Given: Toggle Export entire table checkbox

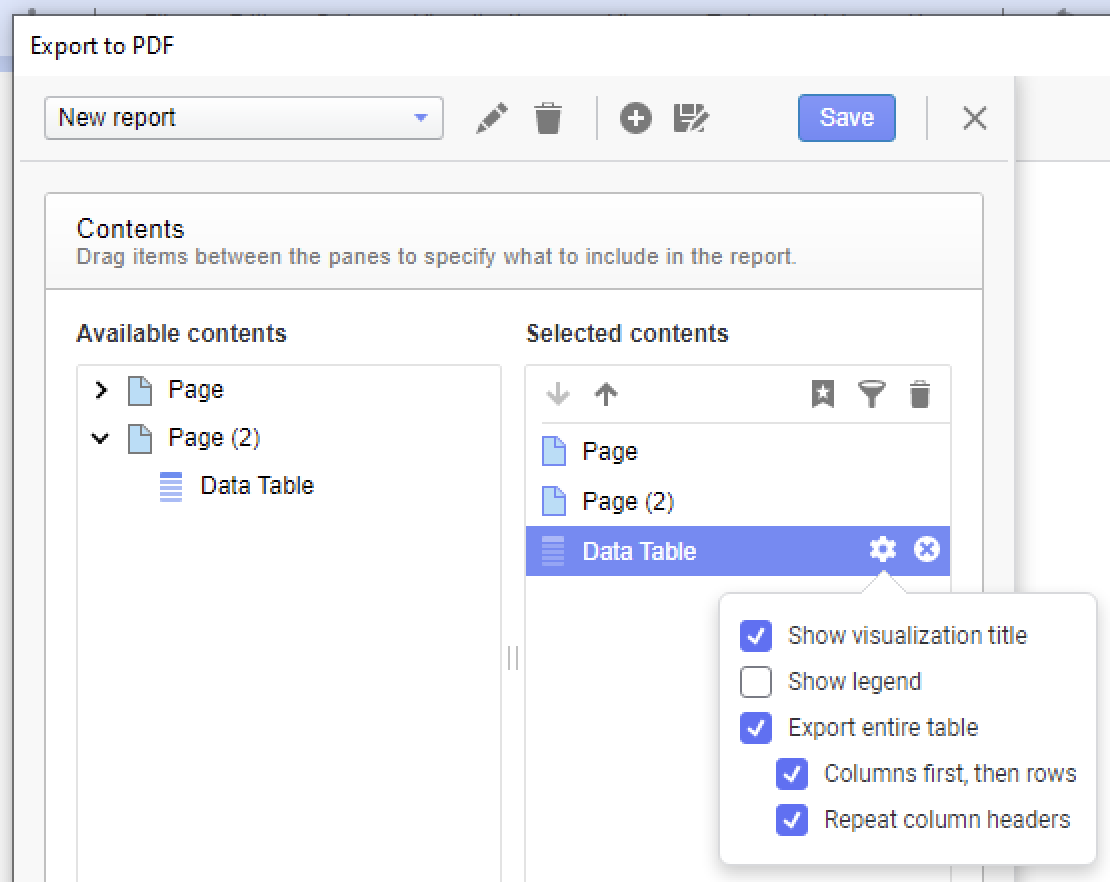Looking at the screenshot, I should [x=756, y=728].
